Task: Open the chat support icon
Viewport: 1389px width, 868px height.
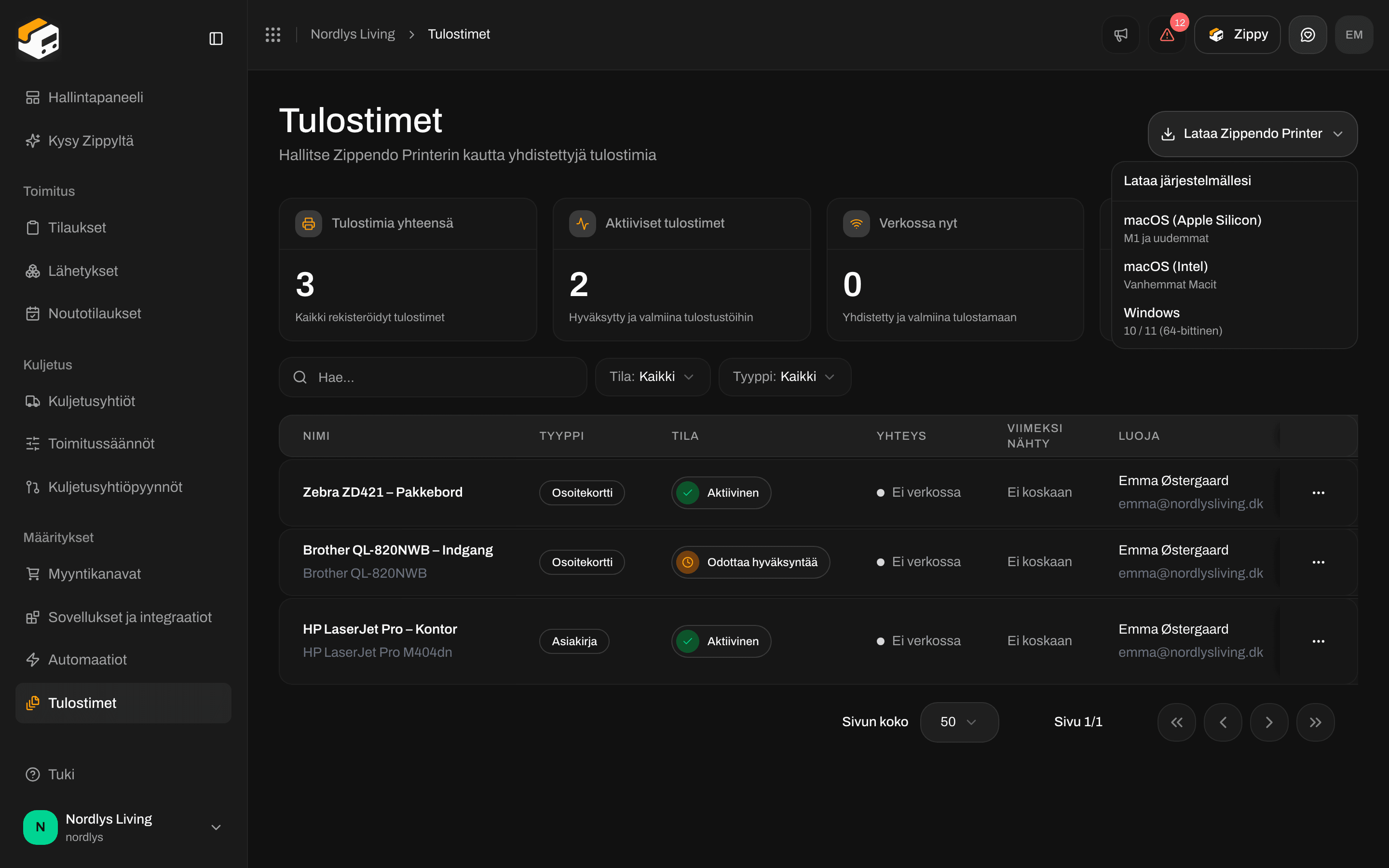Action: pos(1307,34)
